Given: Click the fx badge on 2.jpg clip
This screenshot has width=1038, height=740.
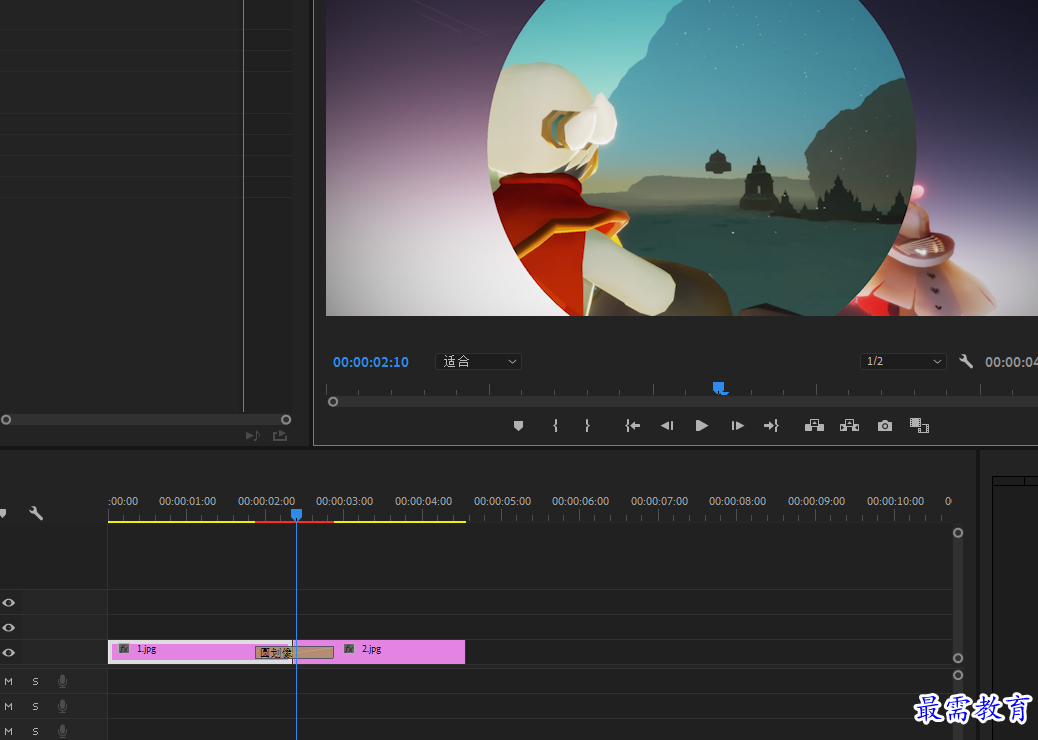Looking at the screenshot, I should point(349,649).
